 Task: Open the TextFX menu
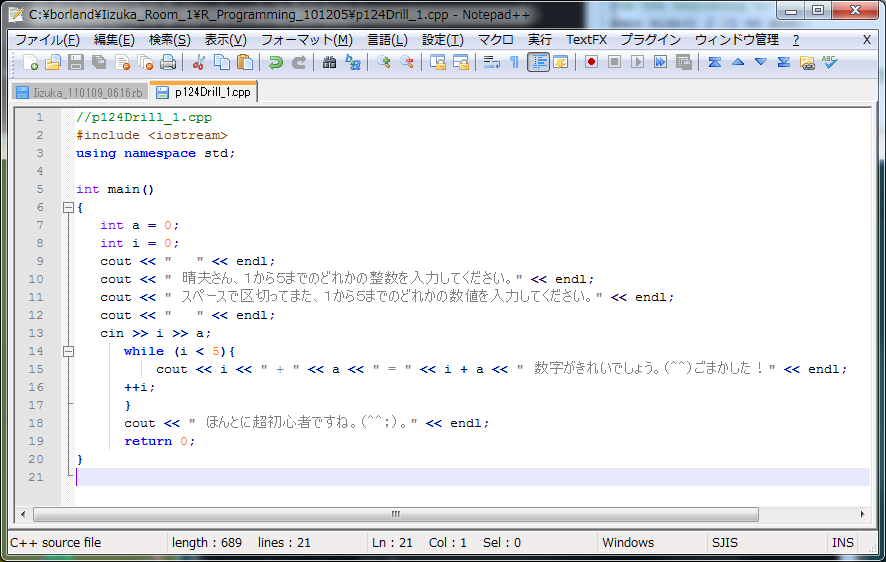(x=587, y=40)
